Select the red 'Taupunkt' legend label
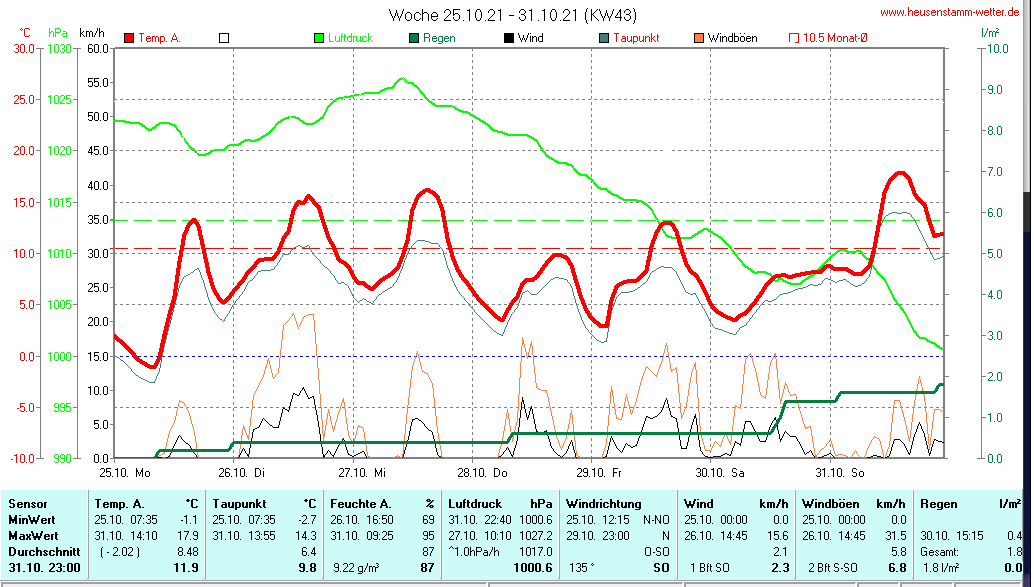 click(636, 38)
